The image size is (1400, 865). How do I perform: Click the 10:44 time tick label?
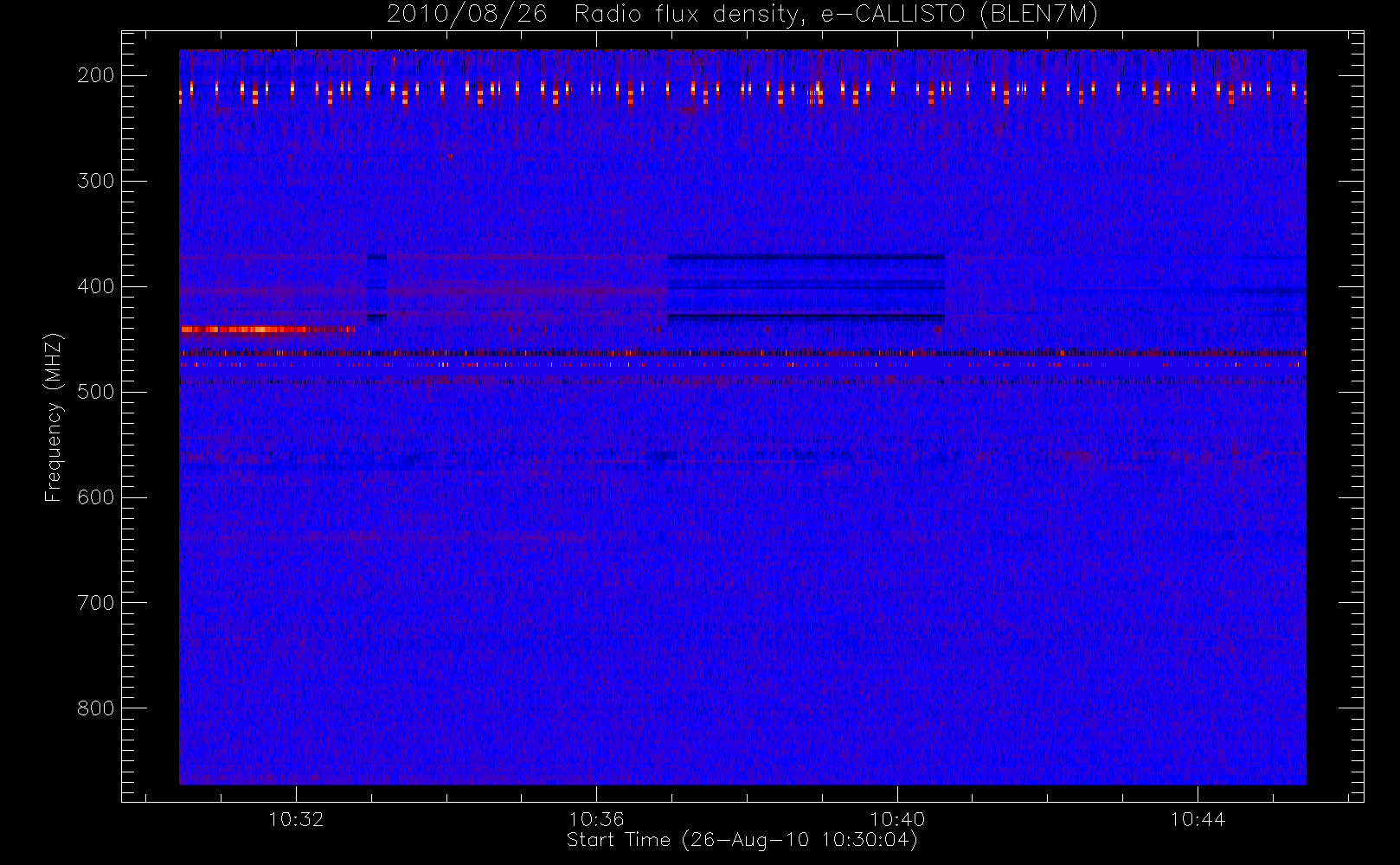click(x=1198, y=819)
